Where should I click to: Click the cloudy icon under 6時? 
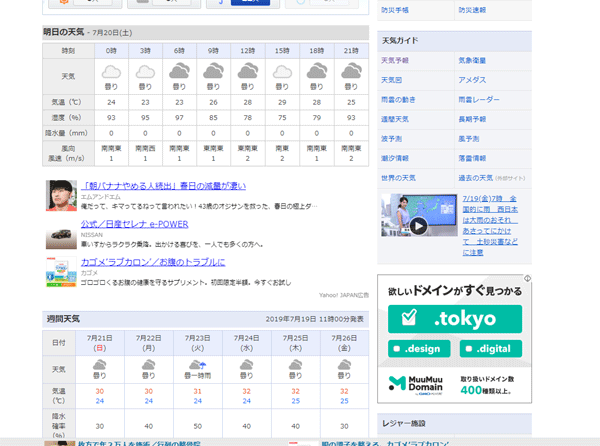[179, 72]
